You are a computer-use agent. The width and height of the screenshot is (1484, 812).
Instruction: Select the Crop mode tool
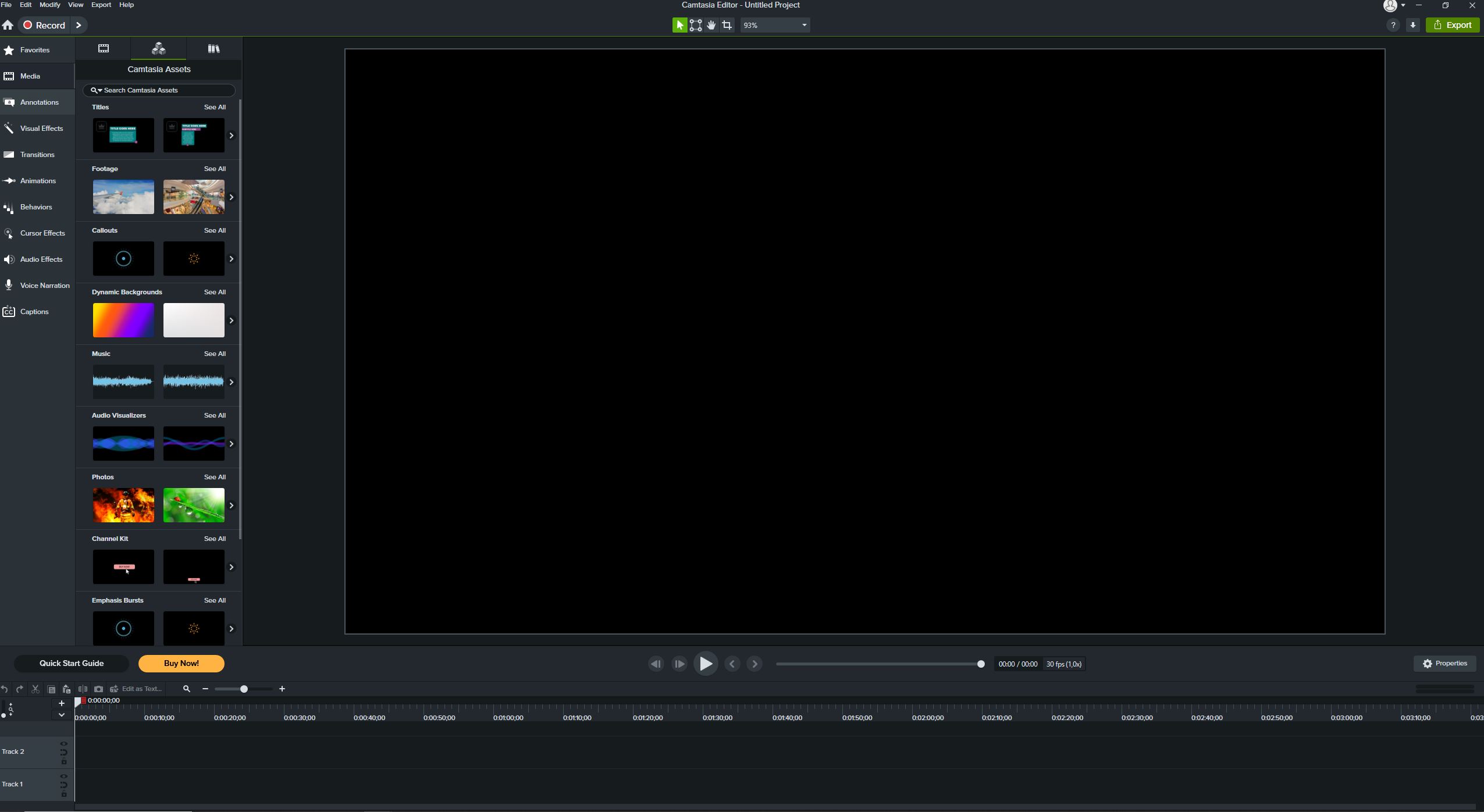(727, 25)
